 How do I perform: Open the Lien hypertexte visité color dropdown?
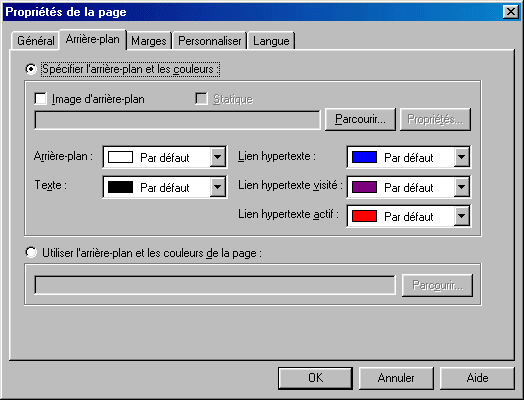409,186
